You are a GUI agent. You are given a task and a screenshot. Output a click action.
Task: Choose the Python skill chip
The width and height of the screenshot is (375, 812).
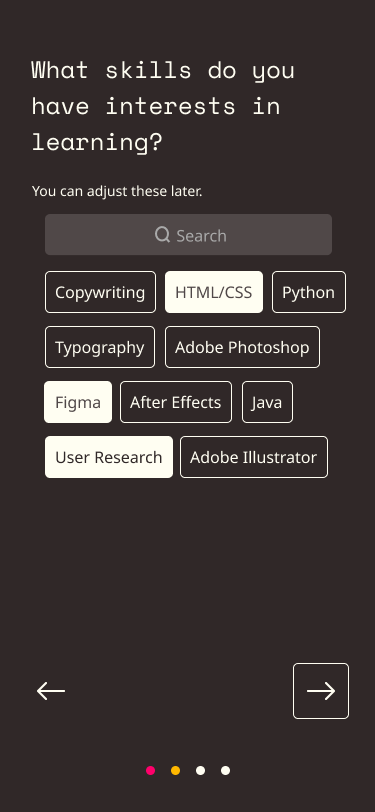coord(309,292)
